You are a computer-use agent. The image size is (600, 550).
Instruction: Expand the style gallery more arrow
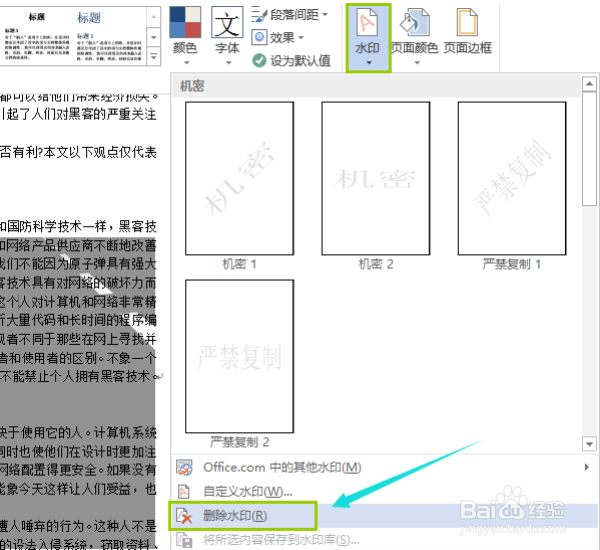pos(153,57)
